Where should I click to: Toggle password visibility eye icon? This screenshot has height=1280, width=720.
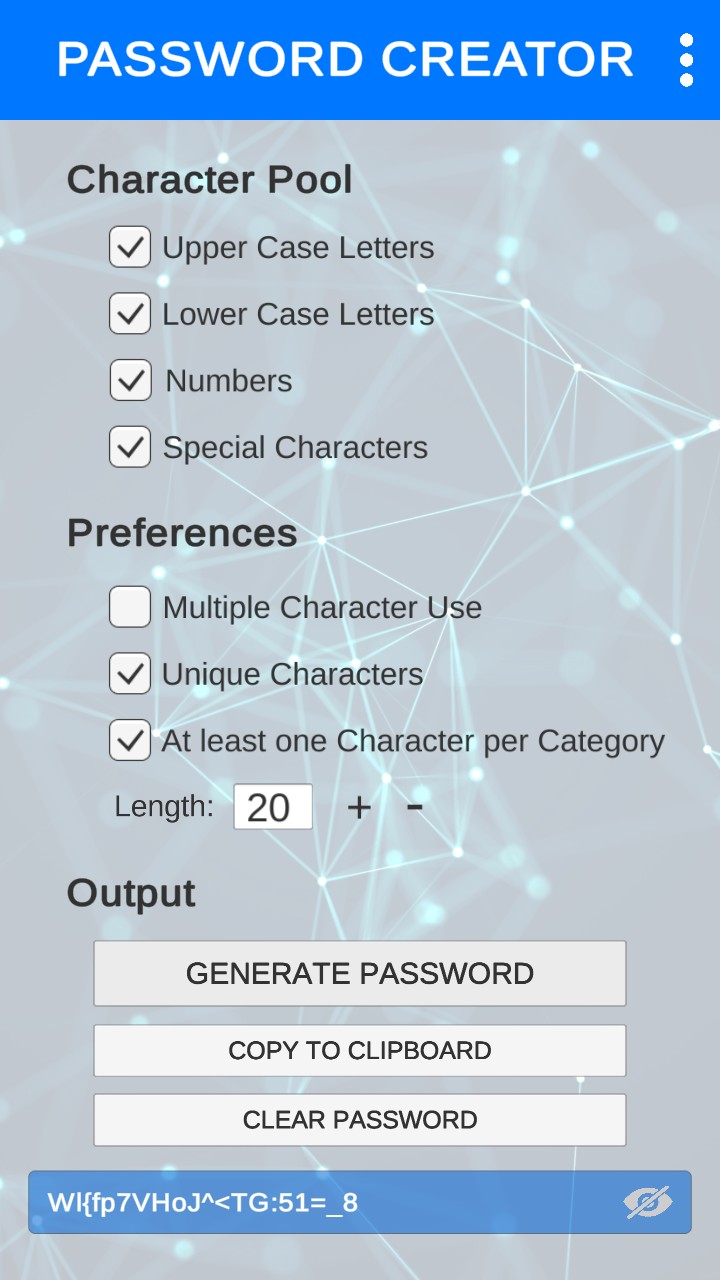(648, 1202)
